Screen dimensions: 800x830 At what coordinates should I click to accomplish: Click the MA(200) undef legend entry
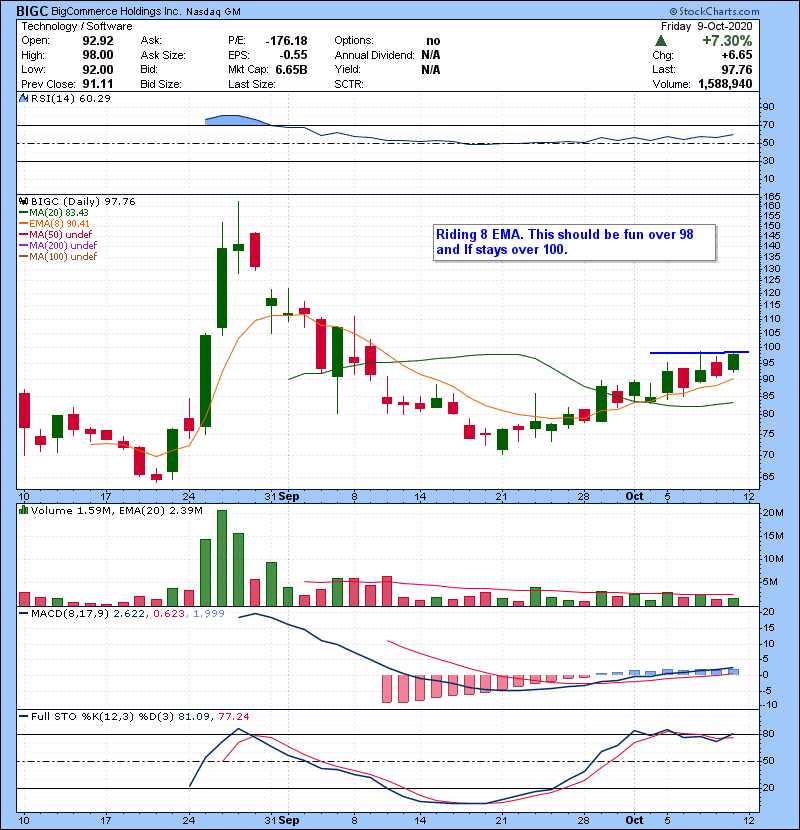click(58, 245)
